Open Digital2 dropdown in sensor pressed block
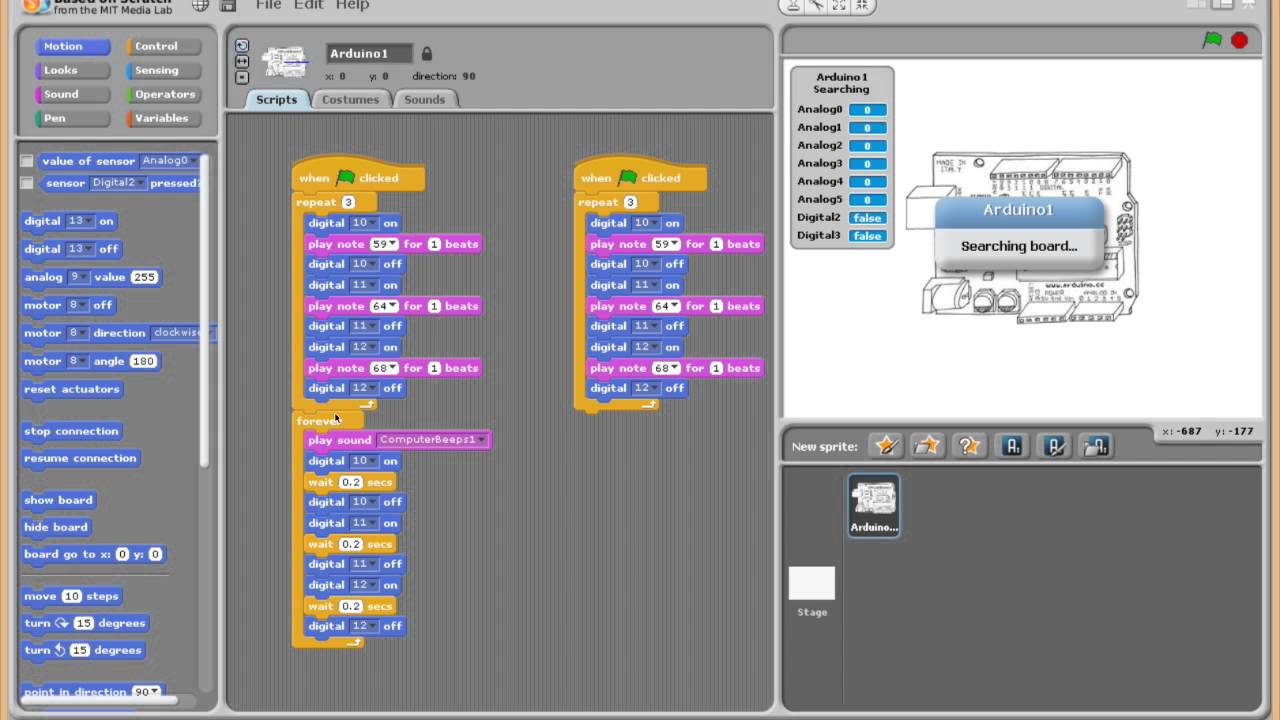Image resolution: width=1280 pixels, height=720 pixels. (x=118, y=183)
